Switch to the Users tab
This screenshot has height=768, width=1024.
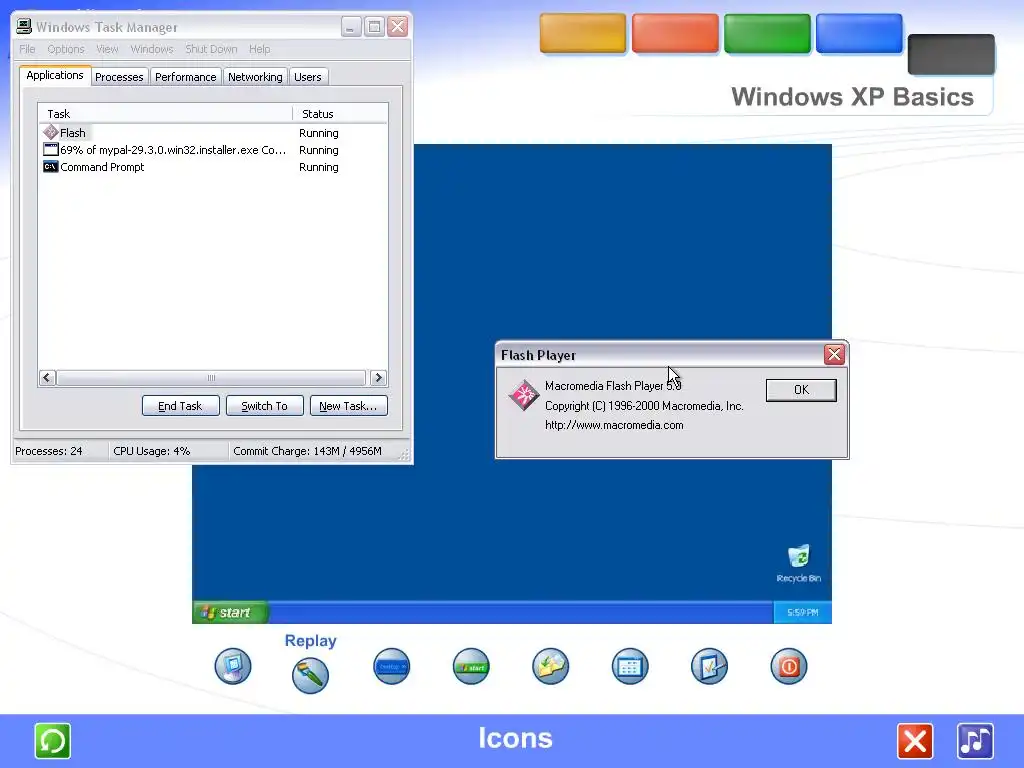coord(308,76)
